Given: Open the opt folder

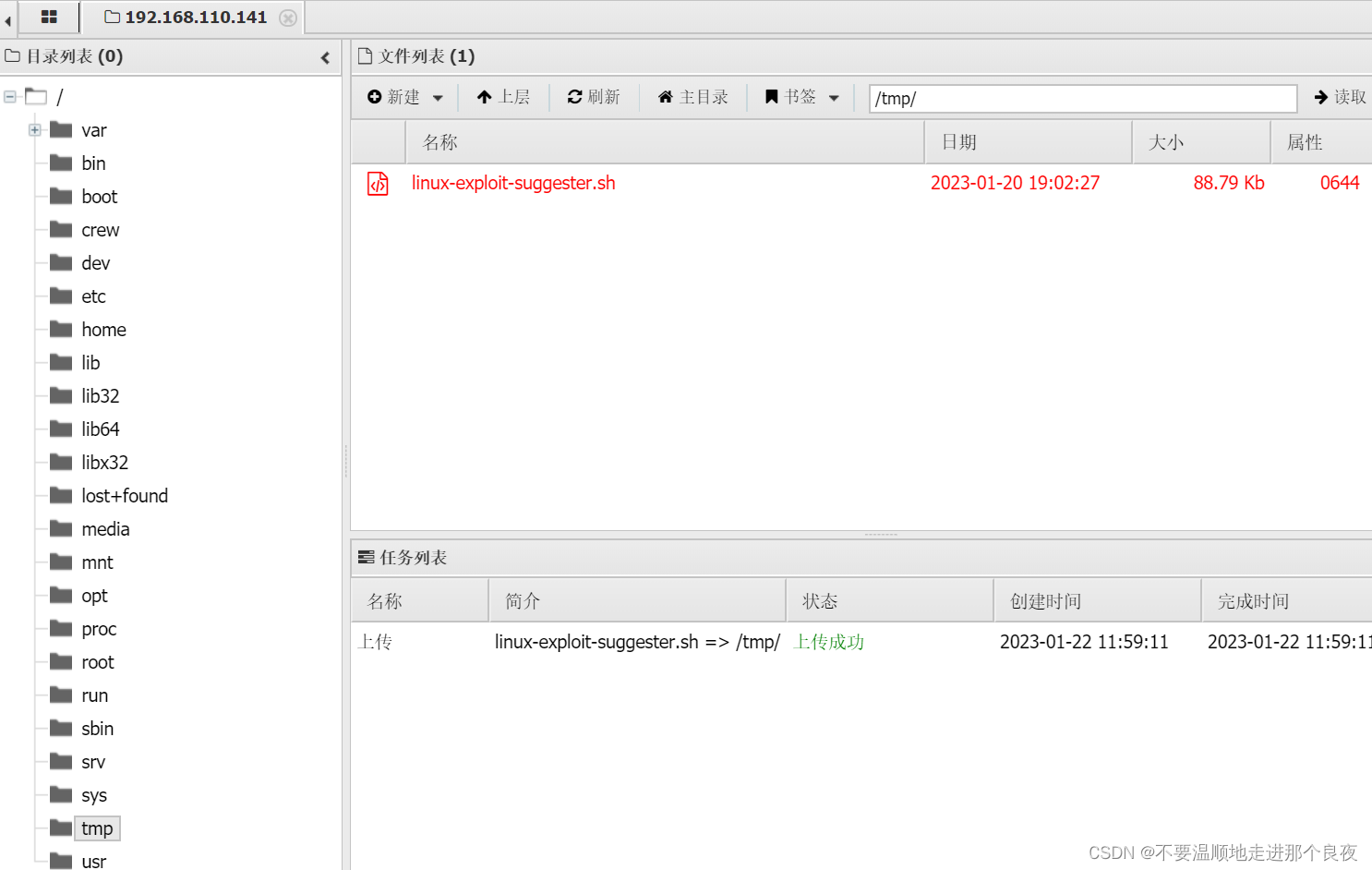Looking at the screenshot, I should (x=94, y=596).
